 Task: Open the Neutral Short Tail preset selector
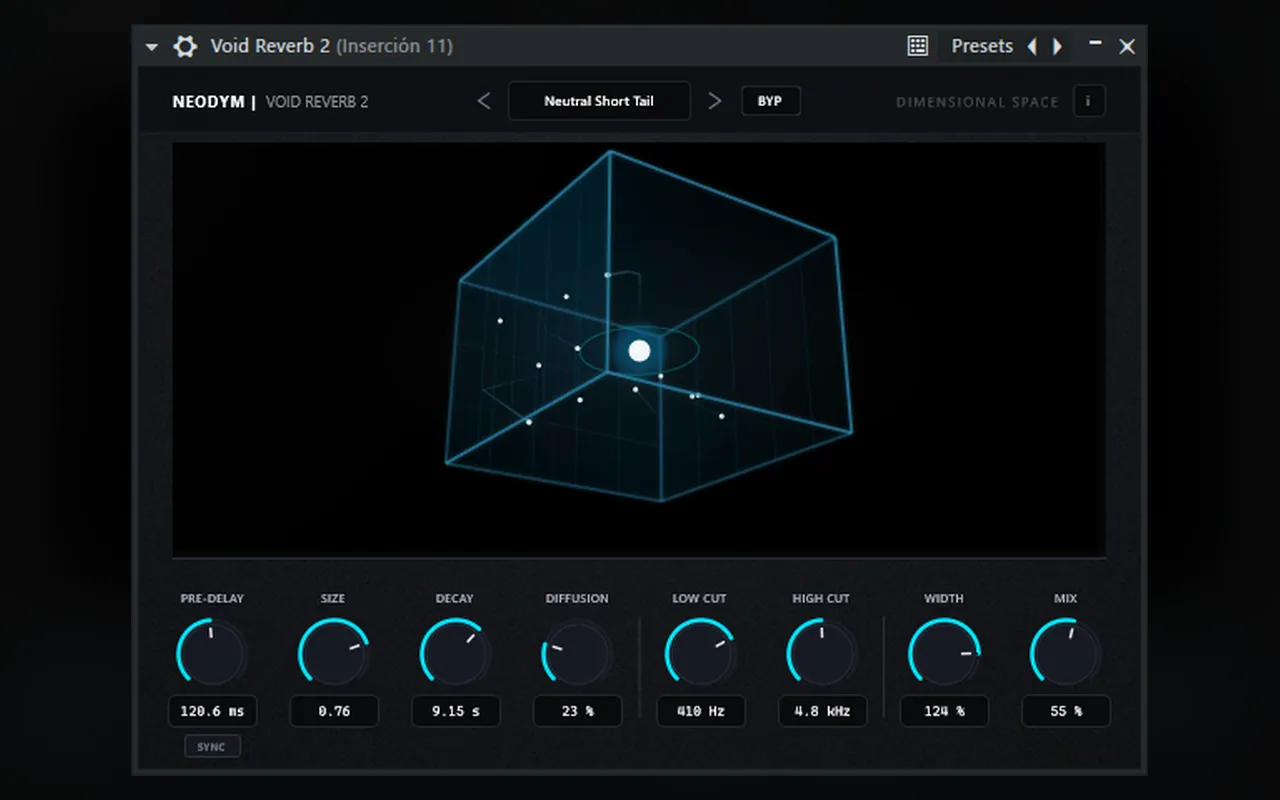[599, 101]
